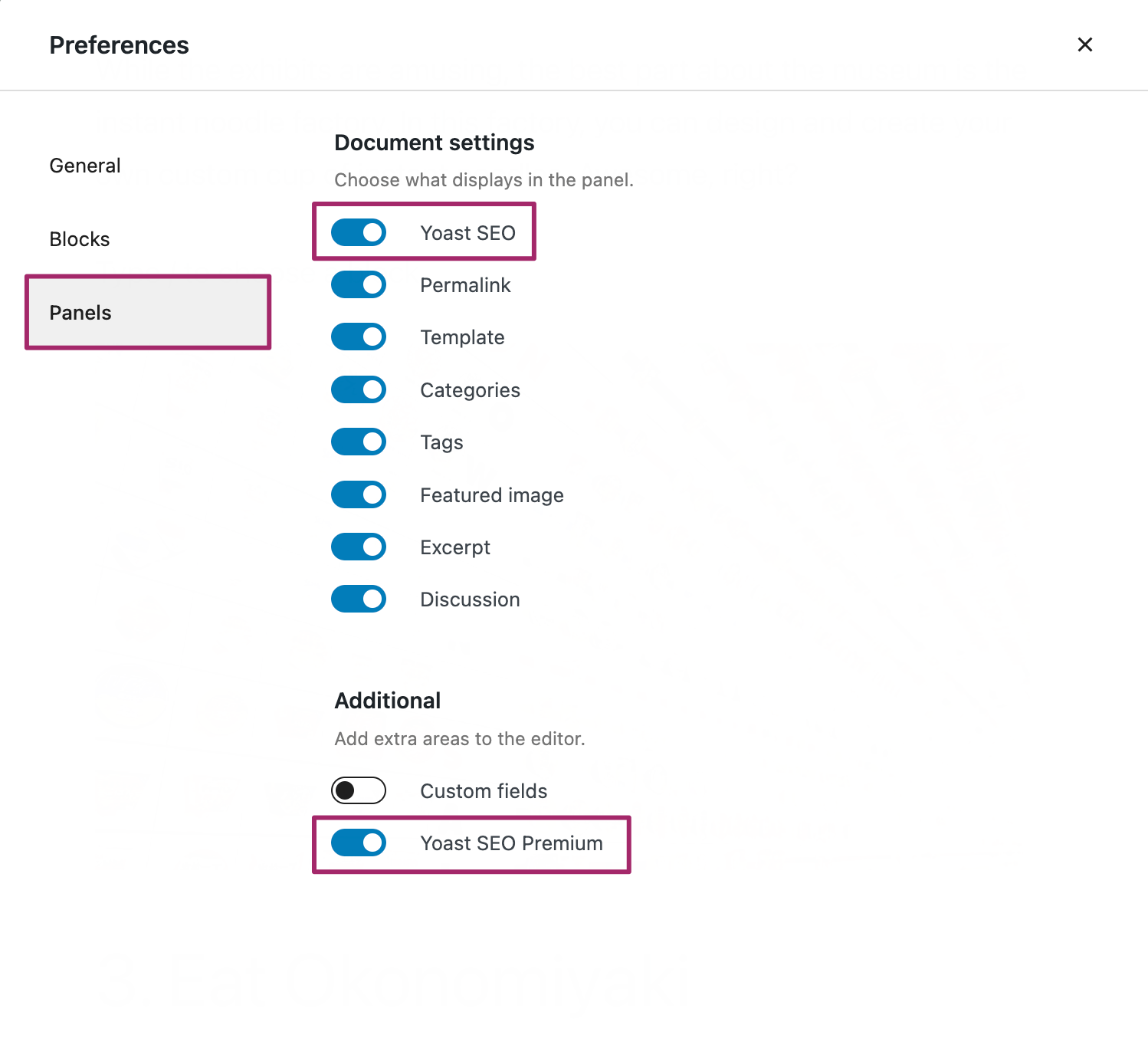The image size is (1148, 1038).
Task: Switch off the Categories toggle
Action: (359, 389)
